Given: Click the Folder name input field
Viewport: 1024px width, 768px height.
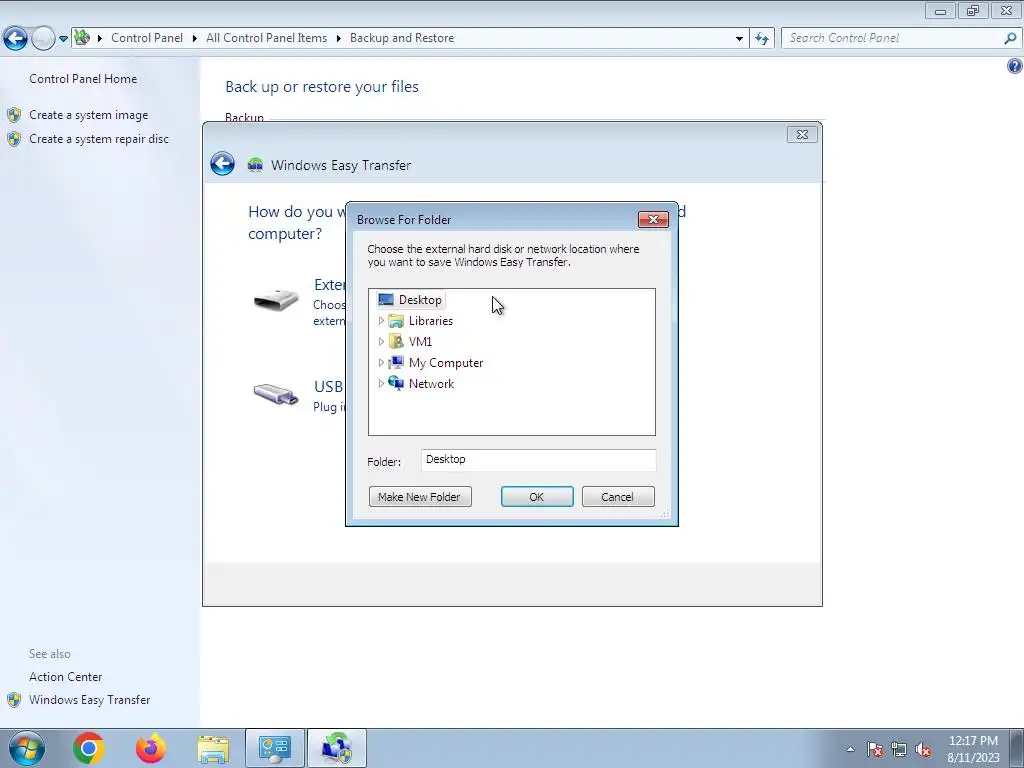Looking at the screenshot, I should click(538, 460).
